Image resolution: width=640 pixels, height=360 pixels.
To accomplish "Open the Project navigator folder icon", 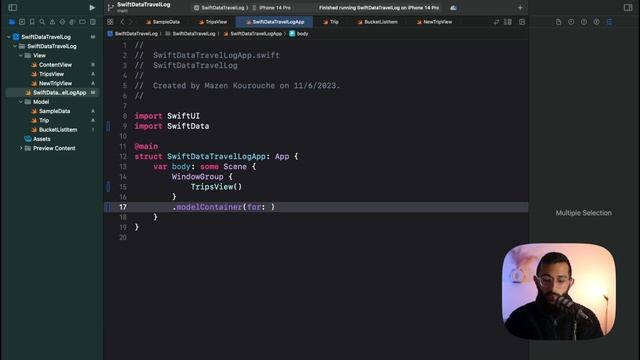I will [x=12, y=22].
